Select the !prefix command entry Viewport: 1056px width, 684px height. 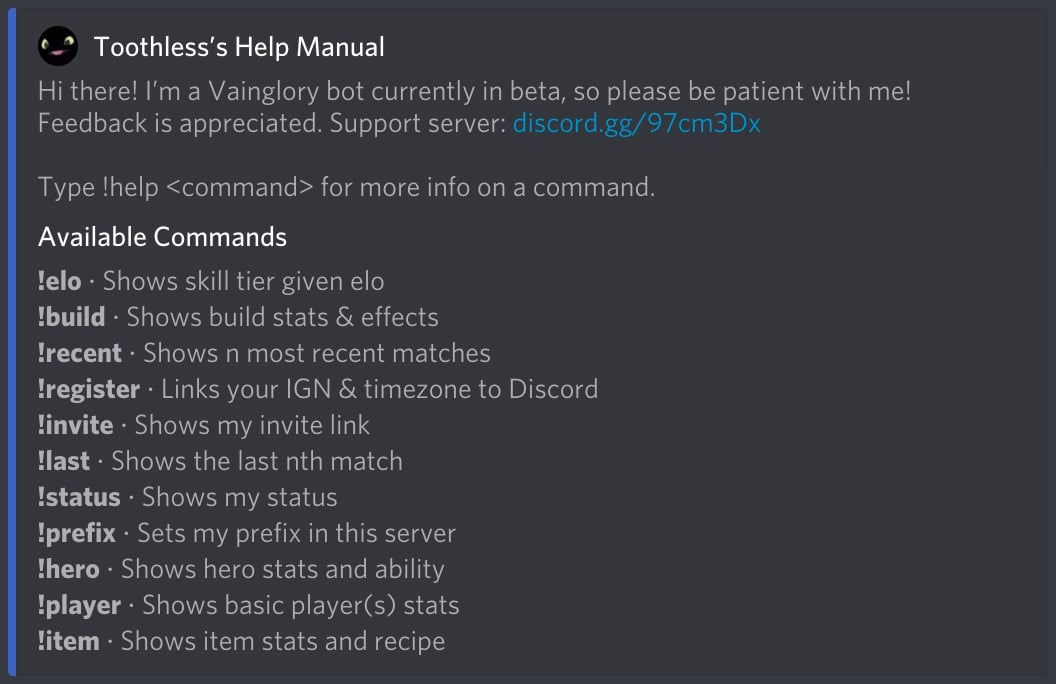(x=76, y=533)
